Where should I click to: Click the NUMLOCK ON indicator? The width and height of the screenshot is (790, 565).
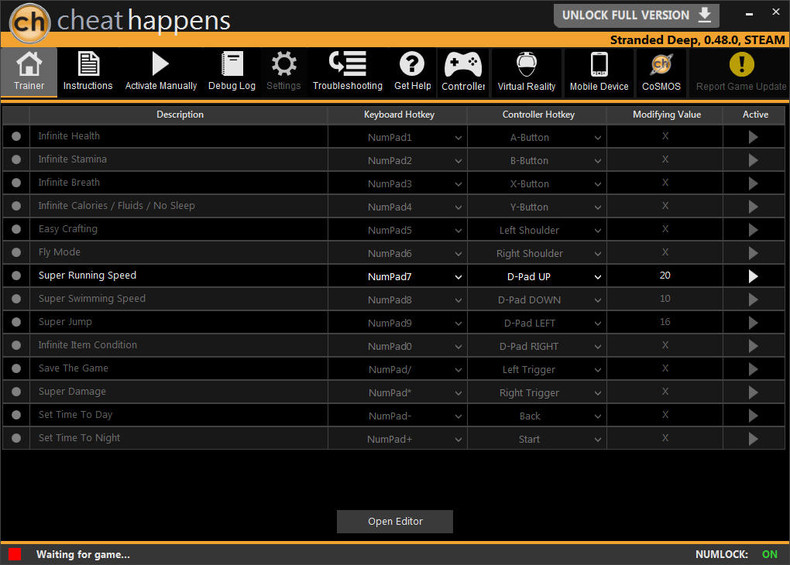pos(736,554)
